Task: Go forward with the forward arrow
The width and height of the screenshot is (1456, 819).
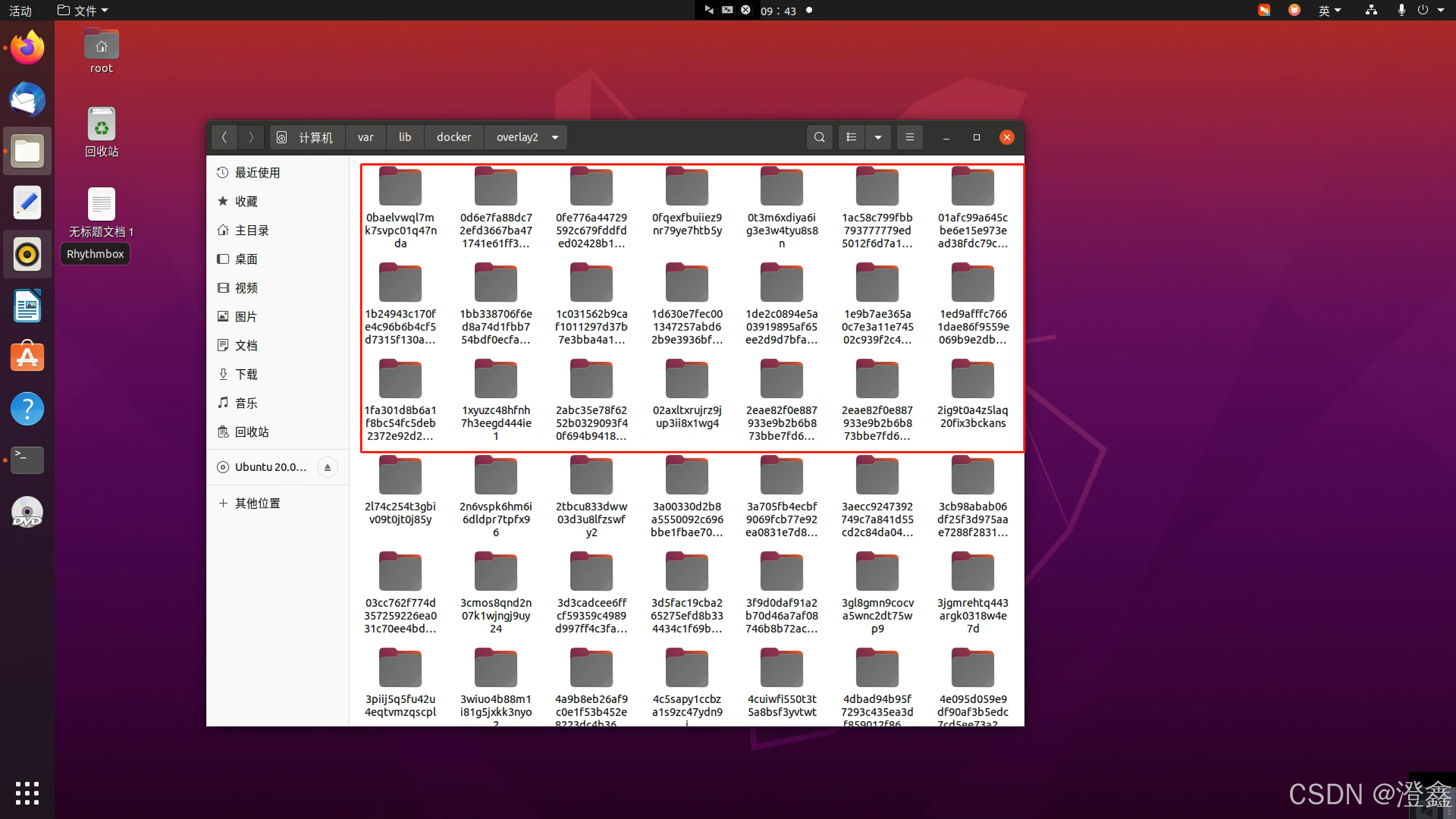Action: [251, 137]
